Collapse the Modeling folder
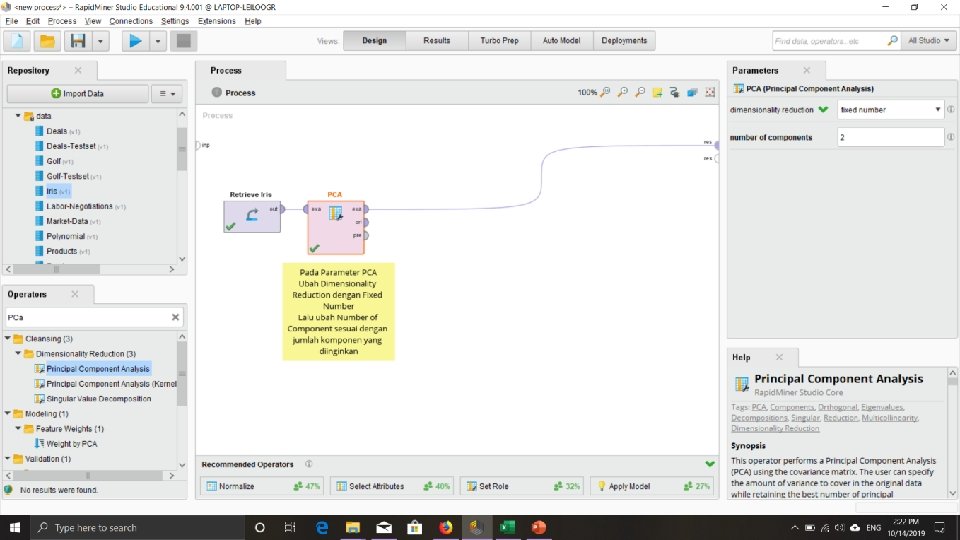The image size is (960, 540). pyautogui.click(x=7, y=414)
